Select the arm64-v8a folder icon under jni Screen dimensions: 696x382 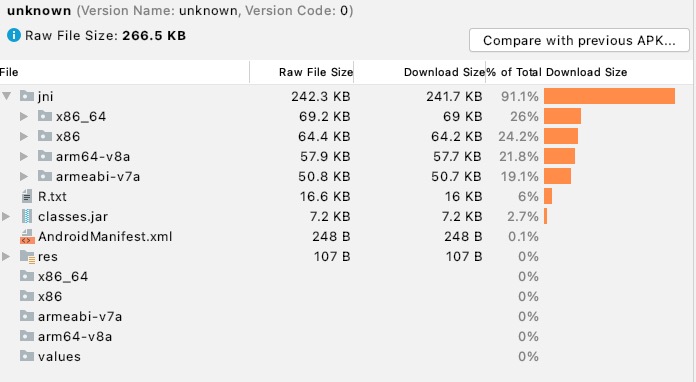point(45,156)
